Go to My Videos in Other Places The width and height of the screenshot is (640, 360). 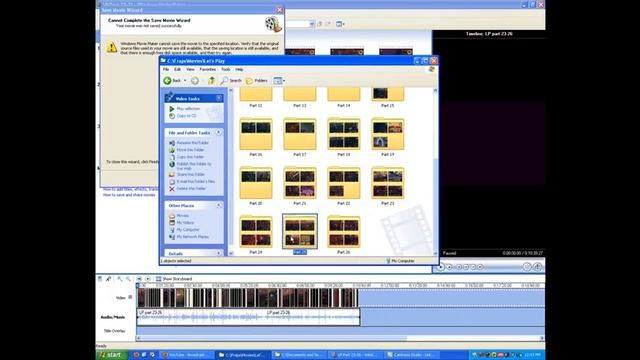(x=185, y=222)
